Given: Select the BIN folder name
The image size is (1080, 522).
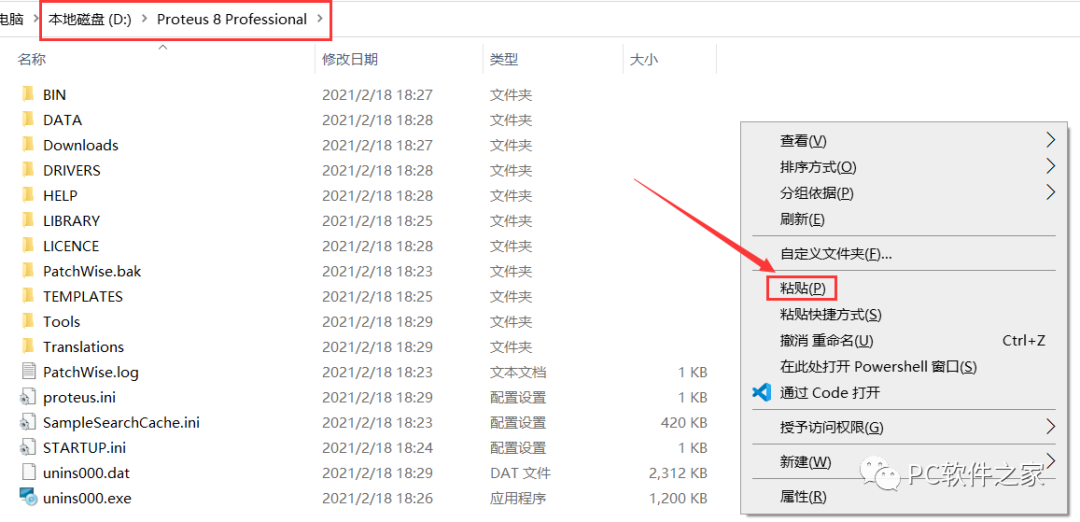Looking at the screenshot, I should (54, 94).
